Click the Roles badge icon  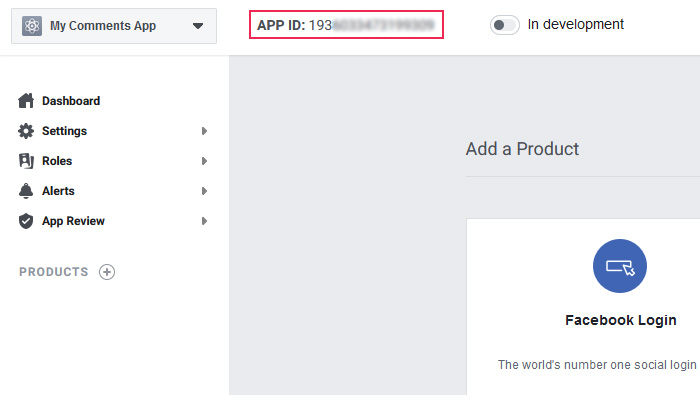coord(26,161)
